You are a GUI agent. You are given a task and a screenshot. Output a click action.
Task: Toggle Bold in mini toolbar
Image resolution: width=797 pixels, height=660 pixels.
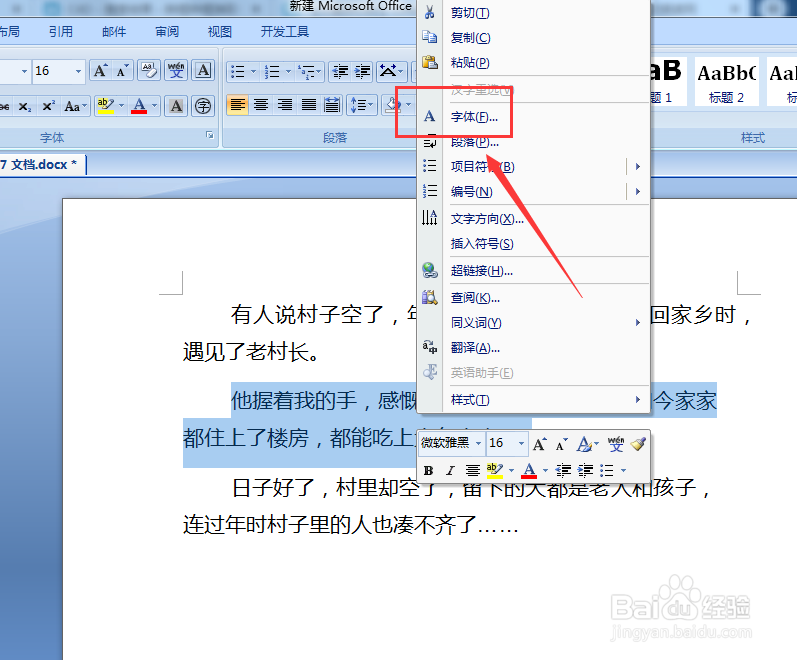tap(428, 470)
